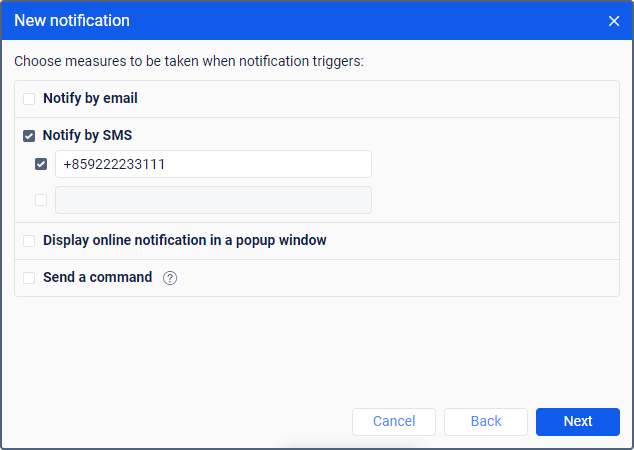Select the "Display online notification in a popup window" label
This screenshot has height=450, width=634.
[185, 241]
